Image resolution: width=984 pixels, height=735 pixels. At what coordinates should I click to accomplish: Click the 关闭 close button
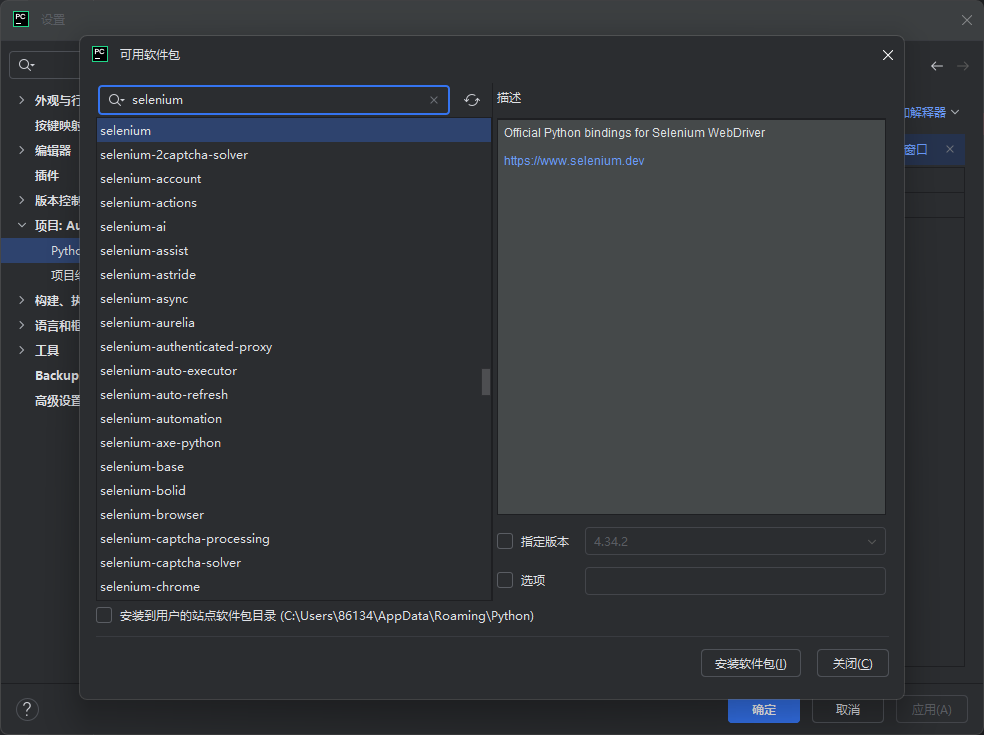click(852, 663)
